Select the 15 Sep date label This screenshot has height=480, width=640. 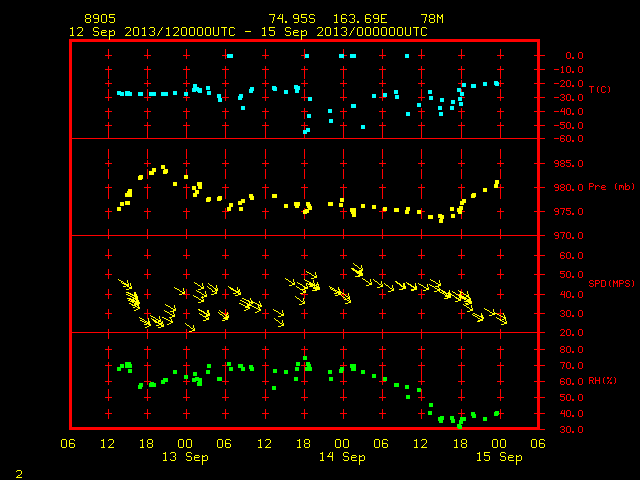click(499, 457)
